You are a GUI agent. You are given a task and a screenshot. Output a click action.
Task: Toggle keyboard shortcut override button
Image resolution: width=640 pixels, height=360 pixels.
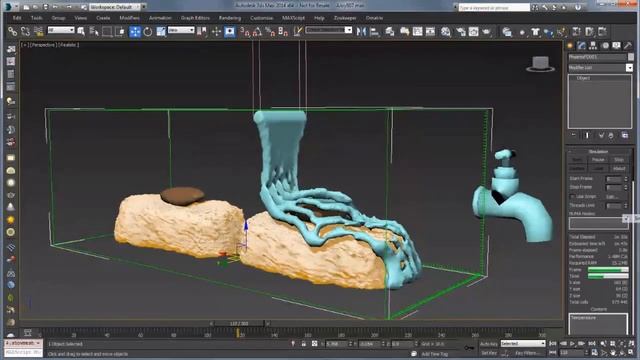[x=230, y=31]
